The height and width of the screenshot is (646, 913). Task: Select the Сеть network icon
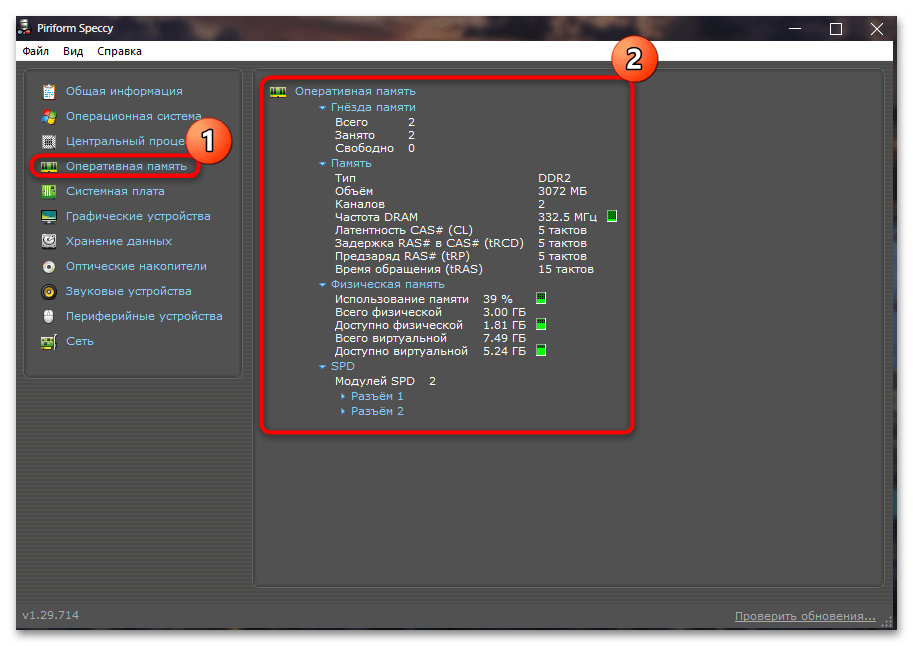(48, 341)
